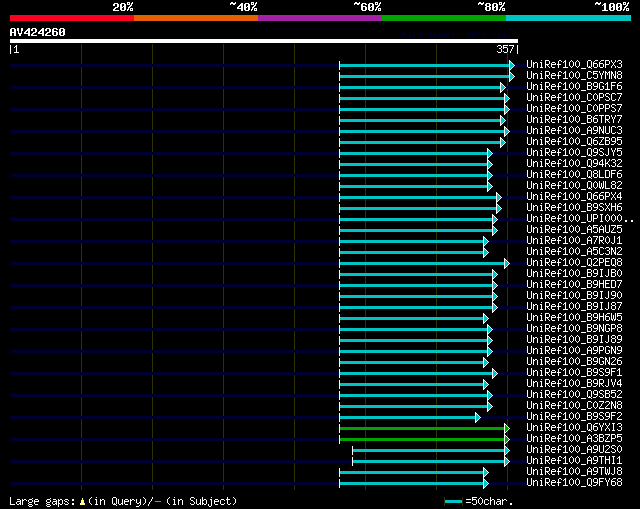Open the UniRef100_A9U2S0 entry
Screen dimensions: 640x509
pos(574,450)
